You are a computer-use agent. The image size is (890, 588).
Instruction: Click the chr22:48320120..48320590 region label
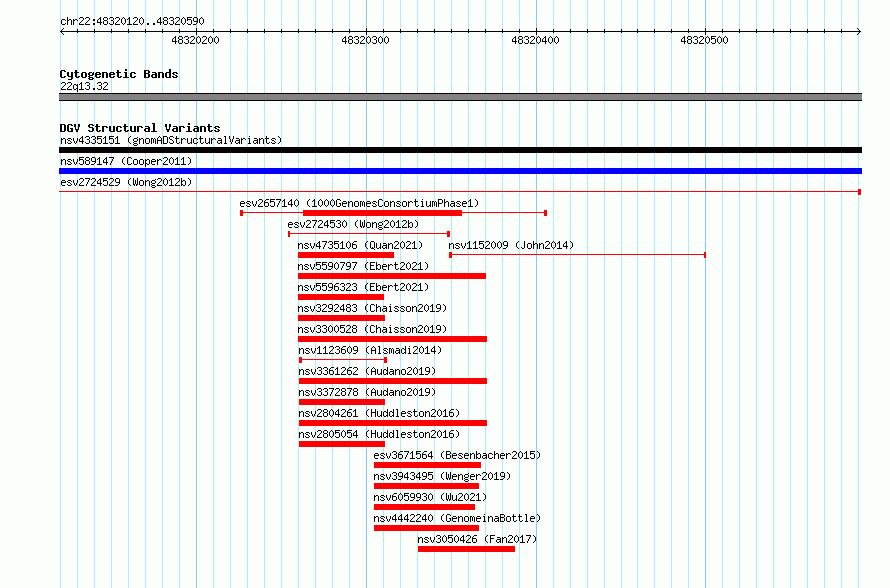132,21
